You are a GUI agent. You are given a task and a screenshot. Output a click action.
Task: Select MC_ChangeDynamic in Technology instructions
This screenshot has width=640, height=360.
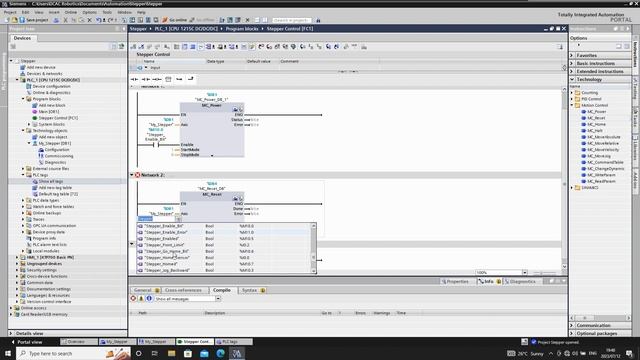pos(605,169)
